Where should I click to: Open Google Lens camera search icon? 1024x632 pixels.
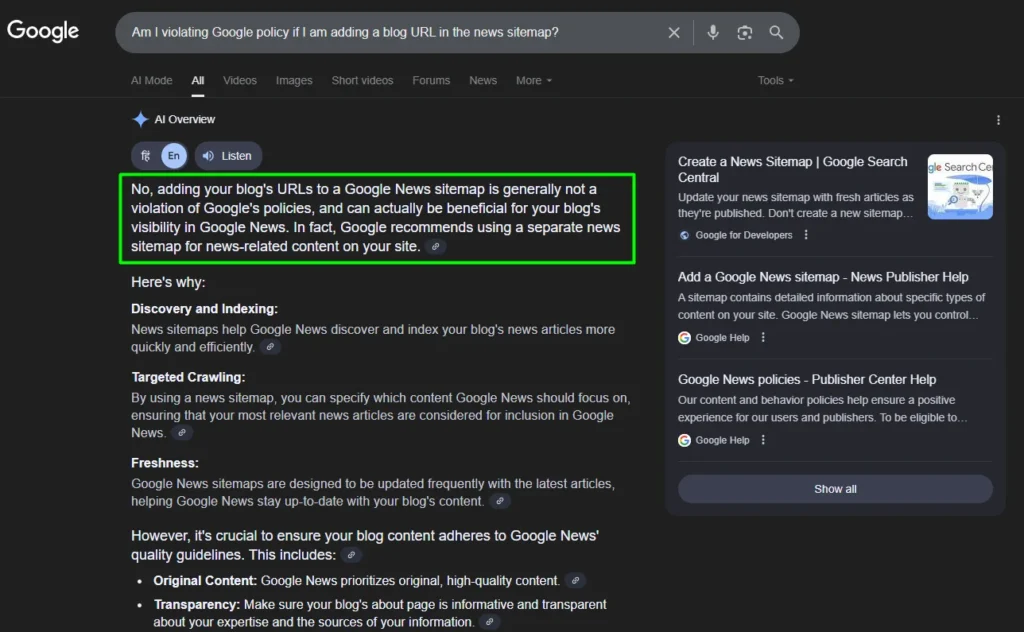coord(744,33)
